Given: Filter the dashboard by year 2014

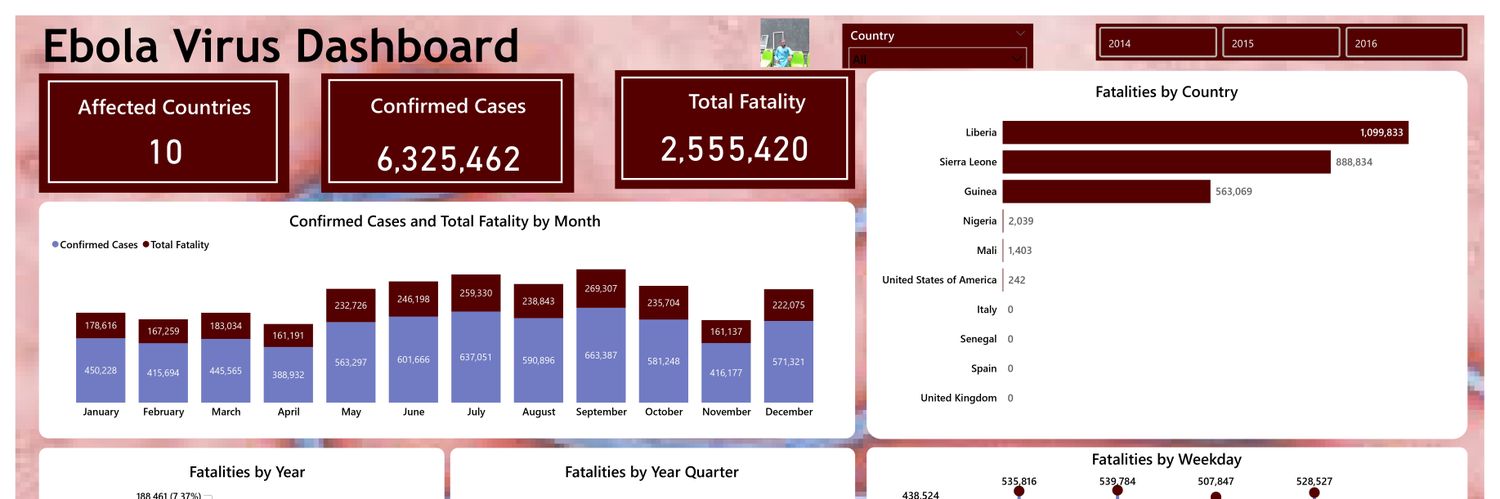Looking at the screenshot, I should pos(1158,43).
